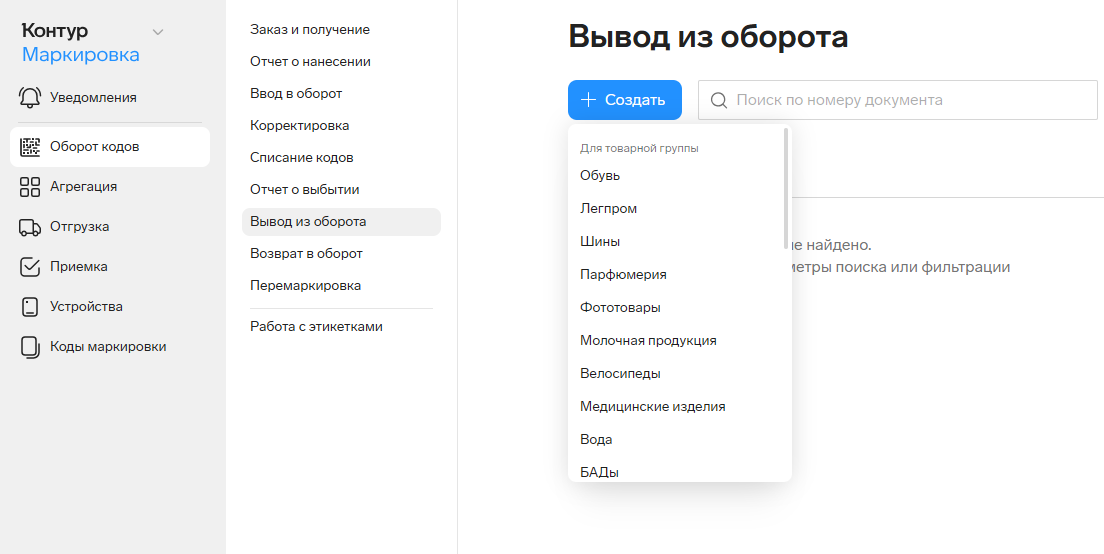Select the active Вывод из оборота item

click(x=341, y=222)
